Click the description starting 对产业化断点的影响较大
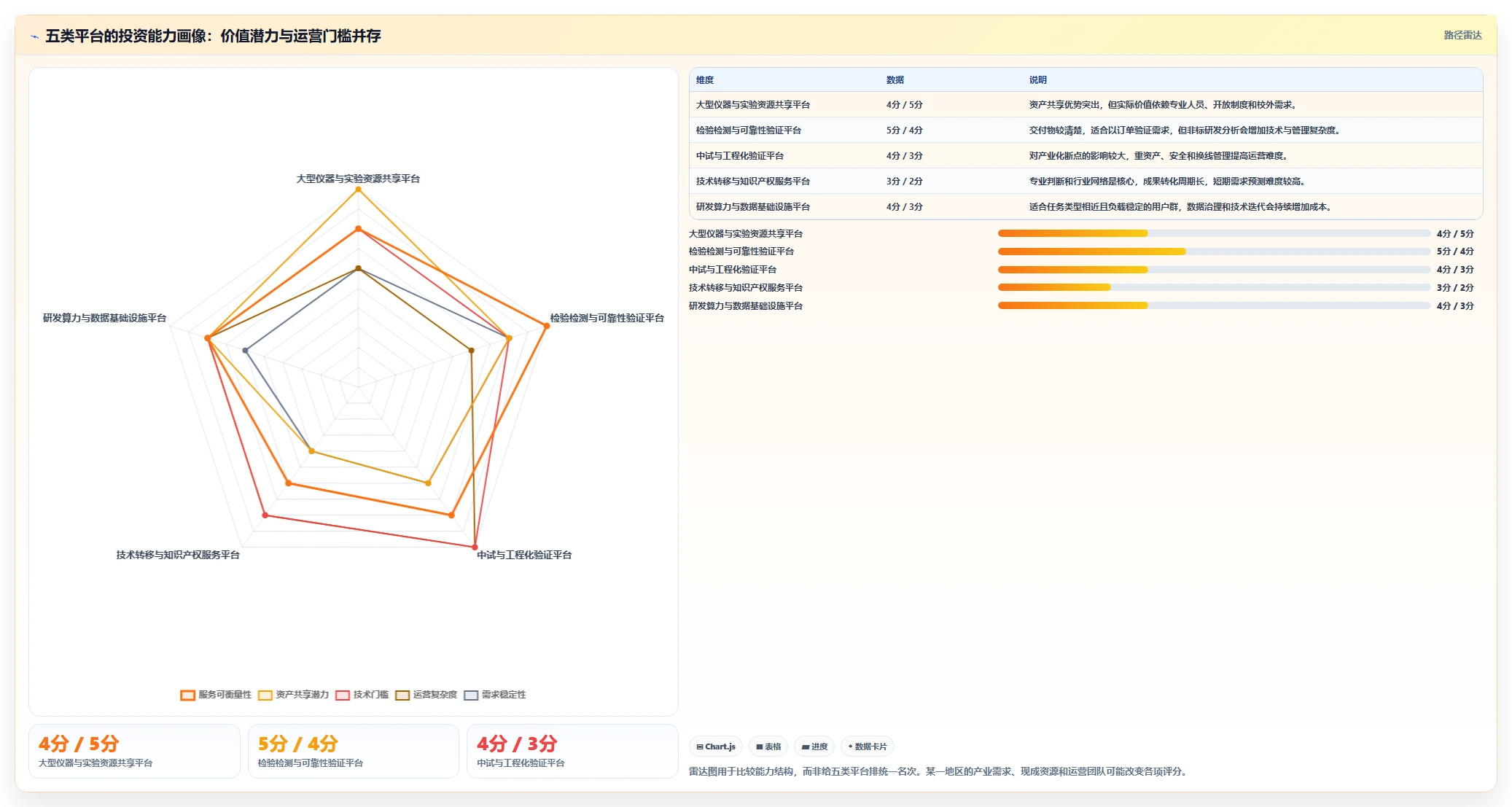 coord(1158,156)
